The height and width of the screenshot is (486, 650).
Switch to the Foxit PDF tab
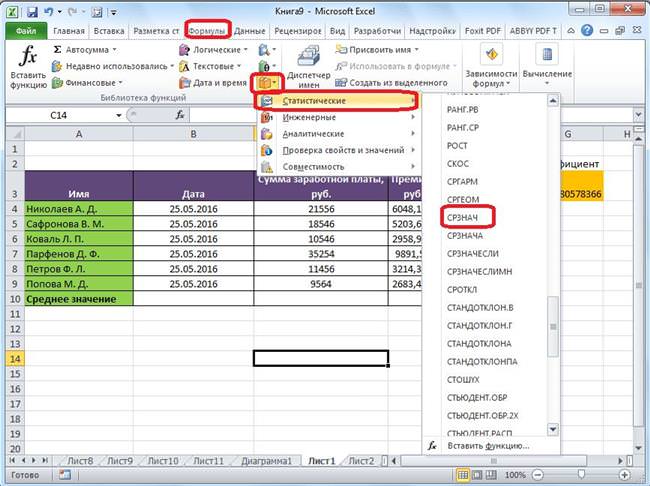tap(483, 31)
